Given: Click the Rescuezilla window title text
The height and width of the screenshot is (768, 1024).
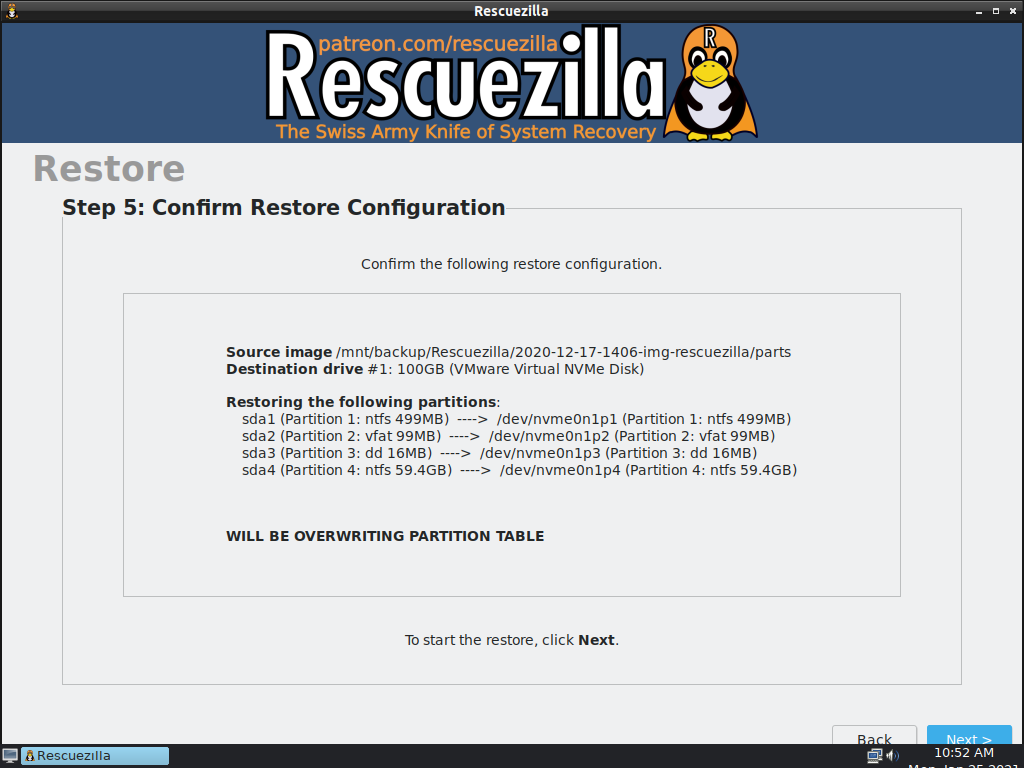Looking at the screenshot, I should (x=511, y=11).
